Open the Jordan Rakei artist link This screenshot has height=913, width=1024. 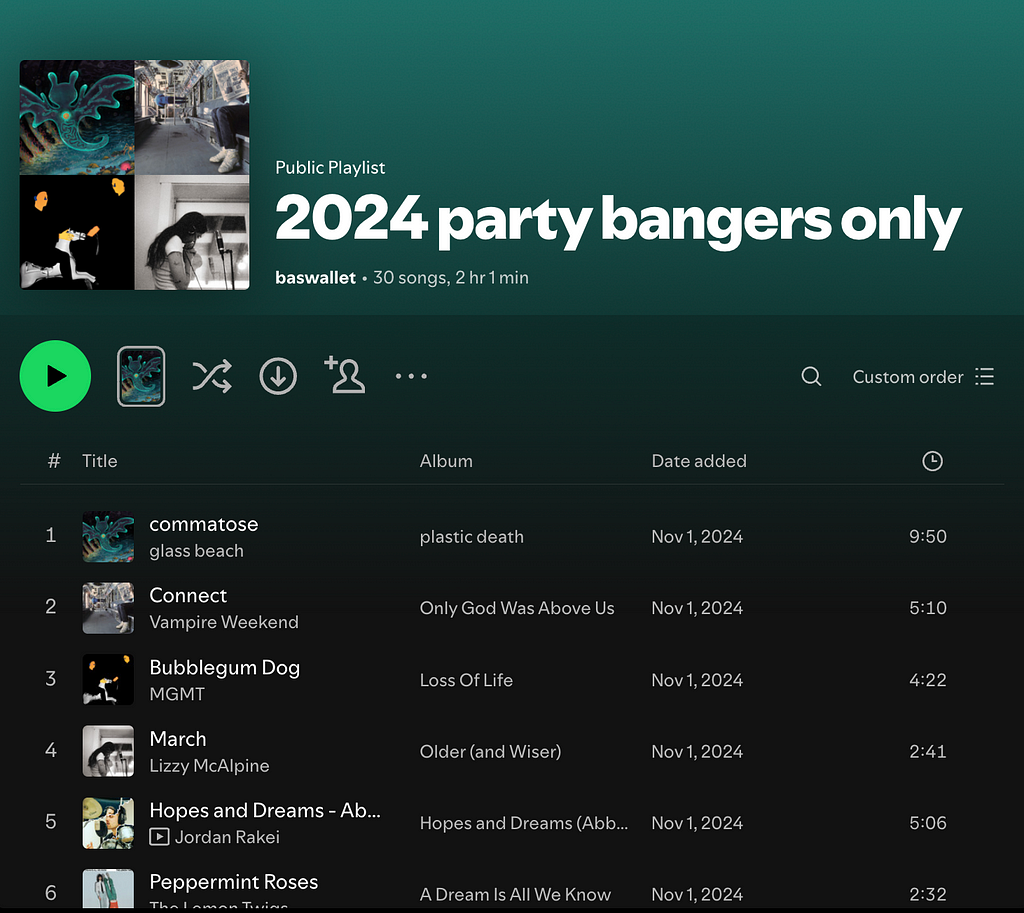pos(227,837)
